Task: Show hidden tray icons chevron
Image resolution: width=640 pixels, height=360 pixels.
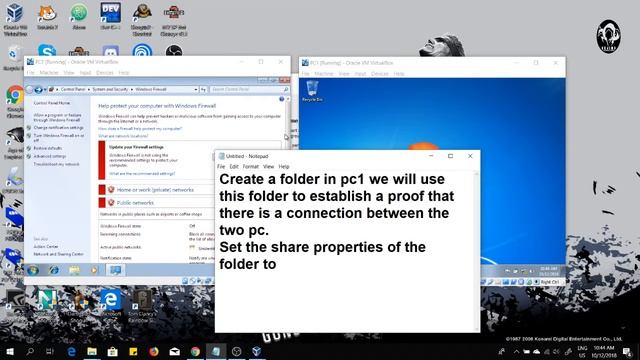Action: [x=516, y=351]
